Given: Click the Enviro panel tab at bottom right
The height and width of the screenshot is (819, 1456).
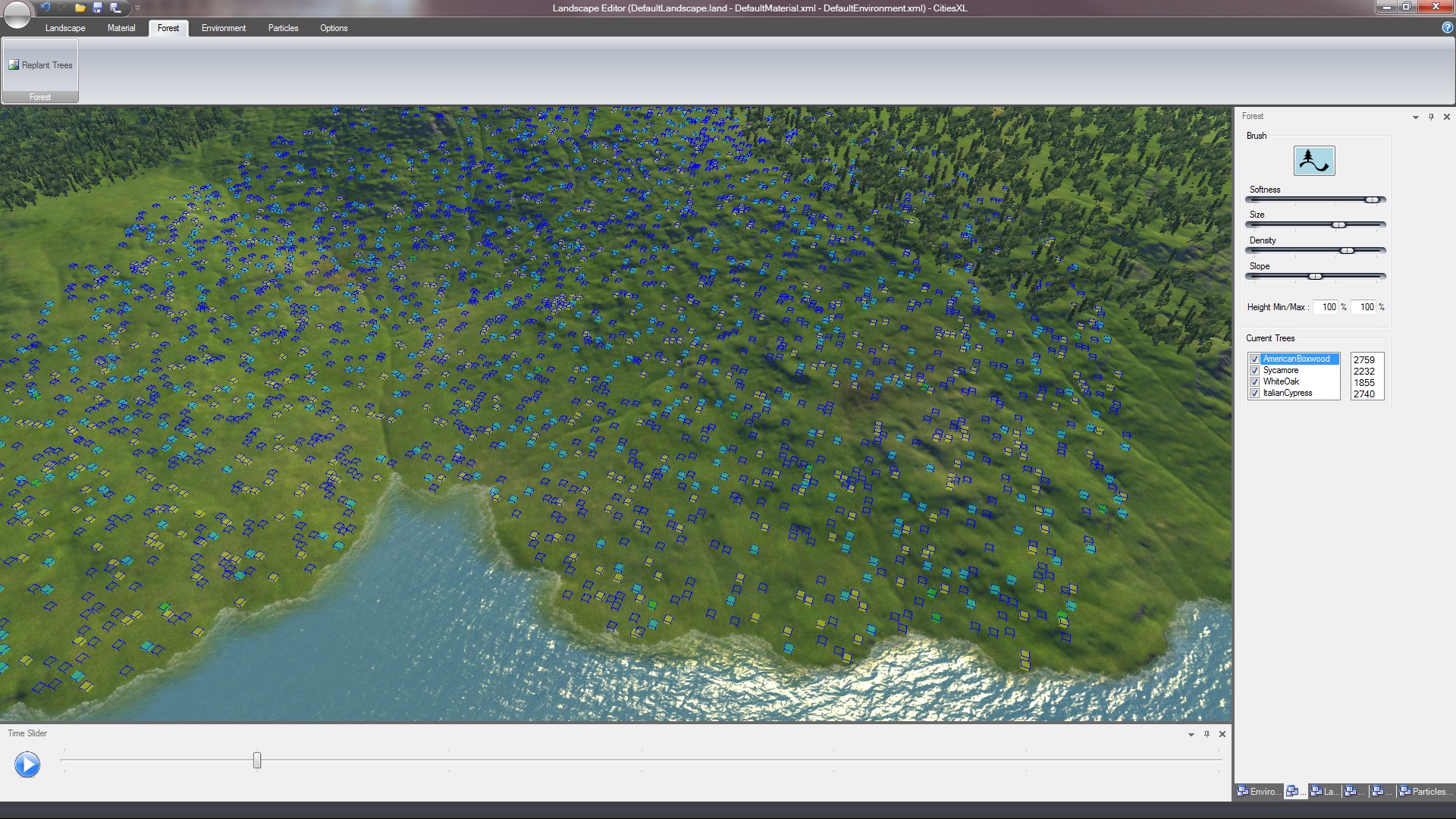Looking at the screenshot, I should tap(1260, 791).
